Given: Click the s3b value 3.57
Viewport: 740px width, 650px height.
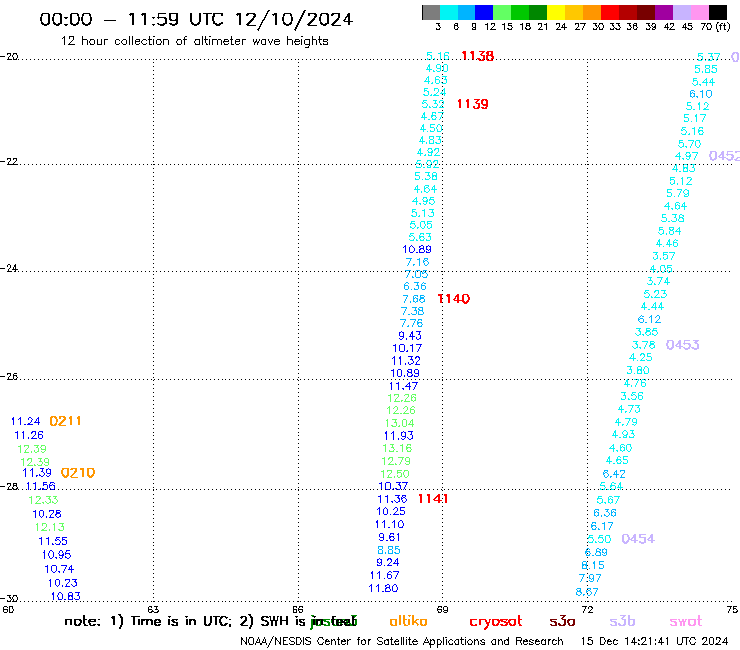Looking at the screenshot, I should coord(664,256).
